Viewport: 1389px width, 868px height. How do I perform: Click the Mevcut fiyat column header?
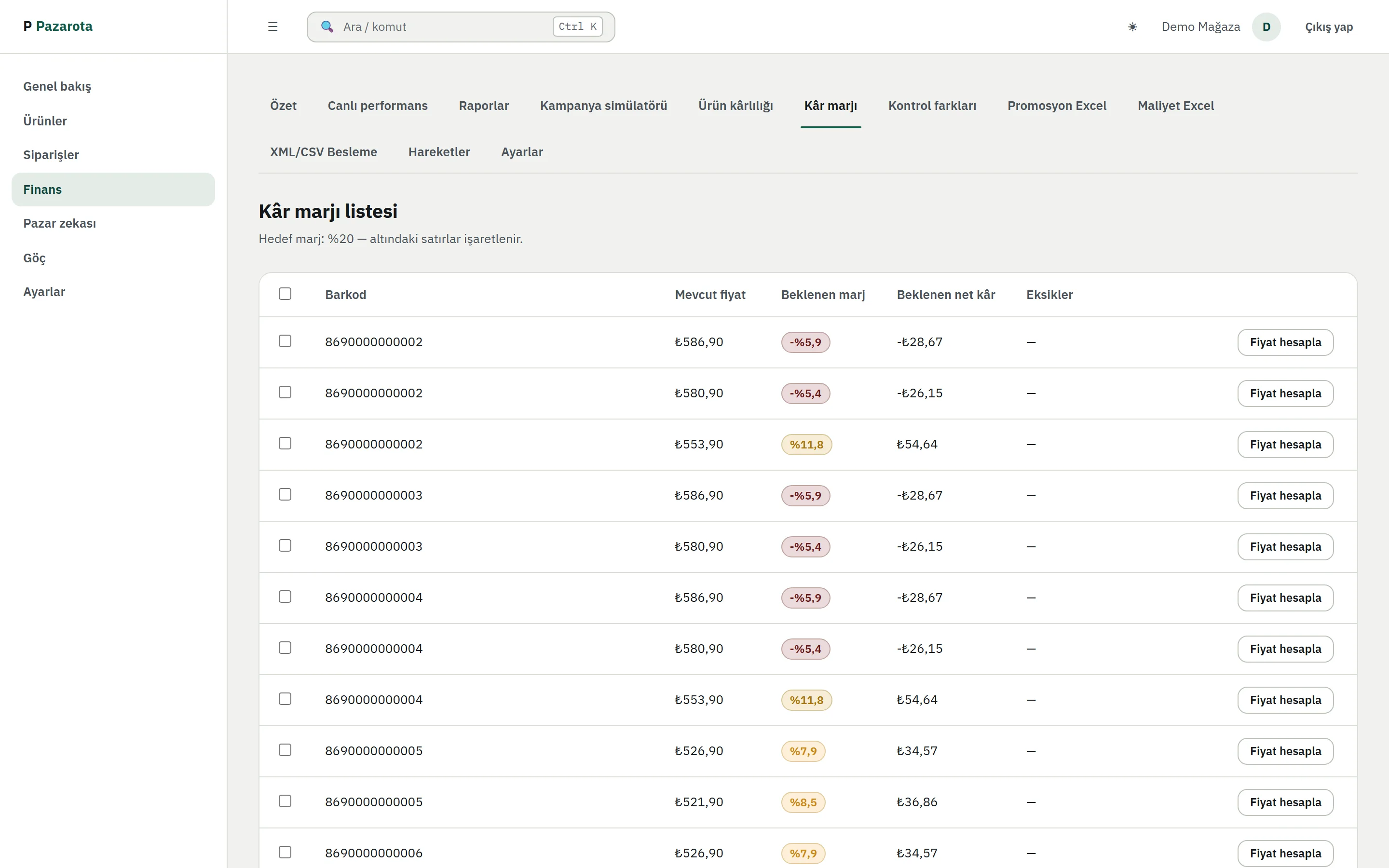[x=710, y=295]
